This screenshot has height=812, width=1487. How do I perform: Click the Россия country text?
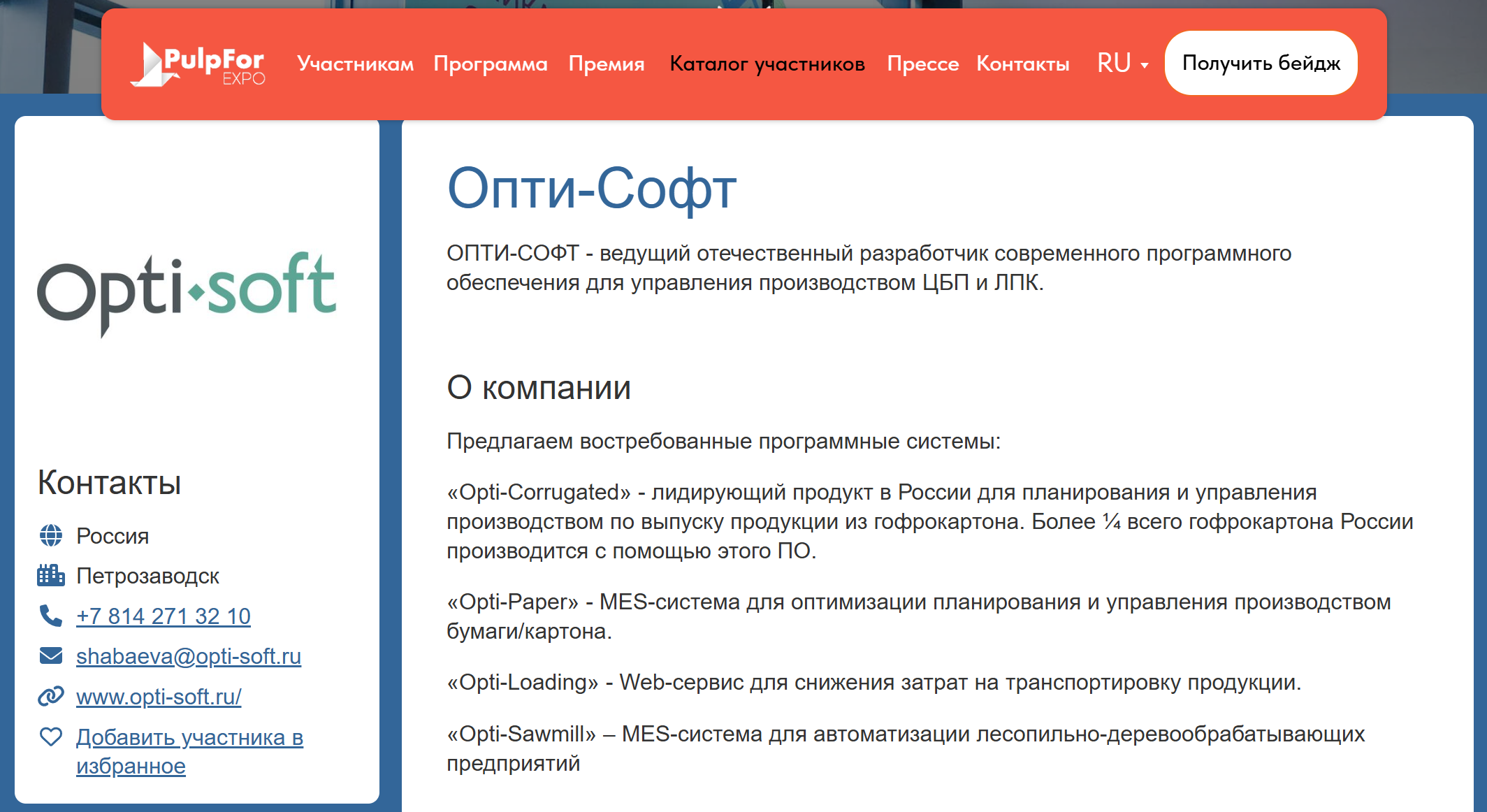(113, 536)
